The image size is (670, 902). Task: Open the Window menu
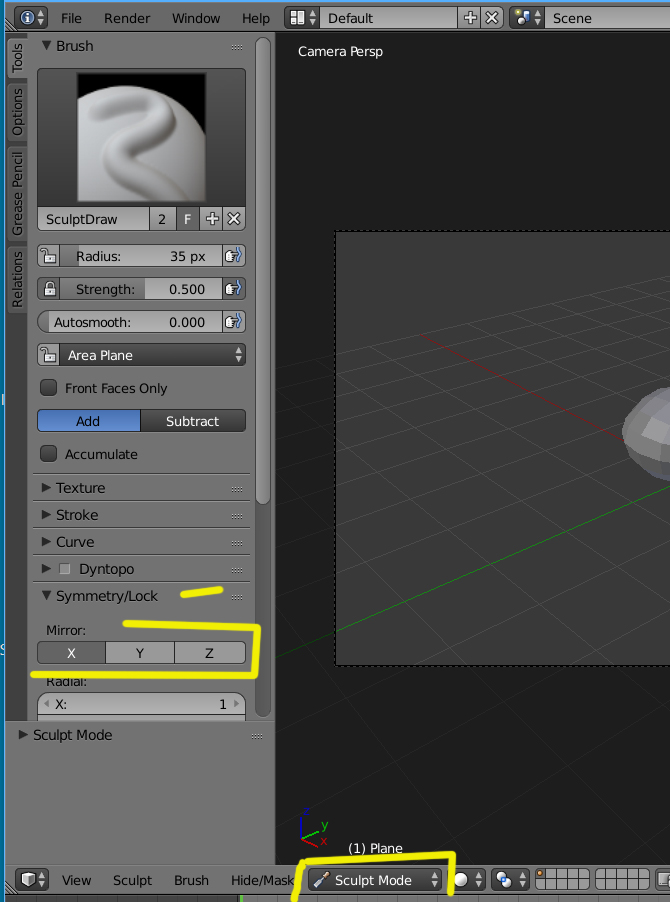[x=196, y=18]
